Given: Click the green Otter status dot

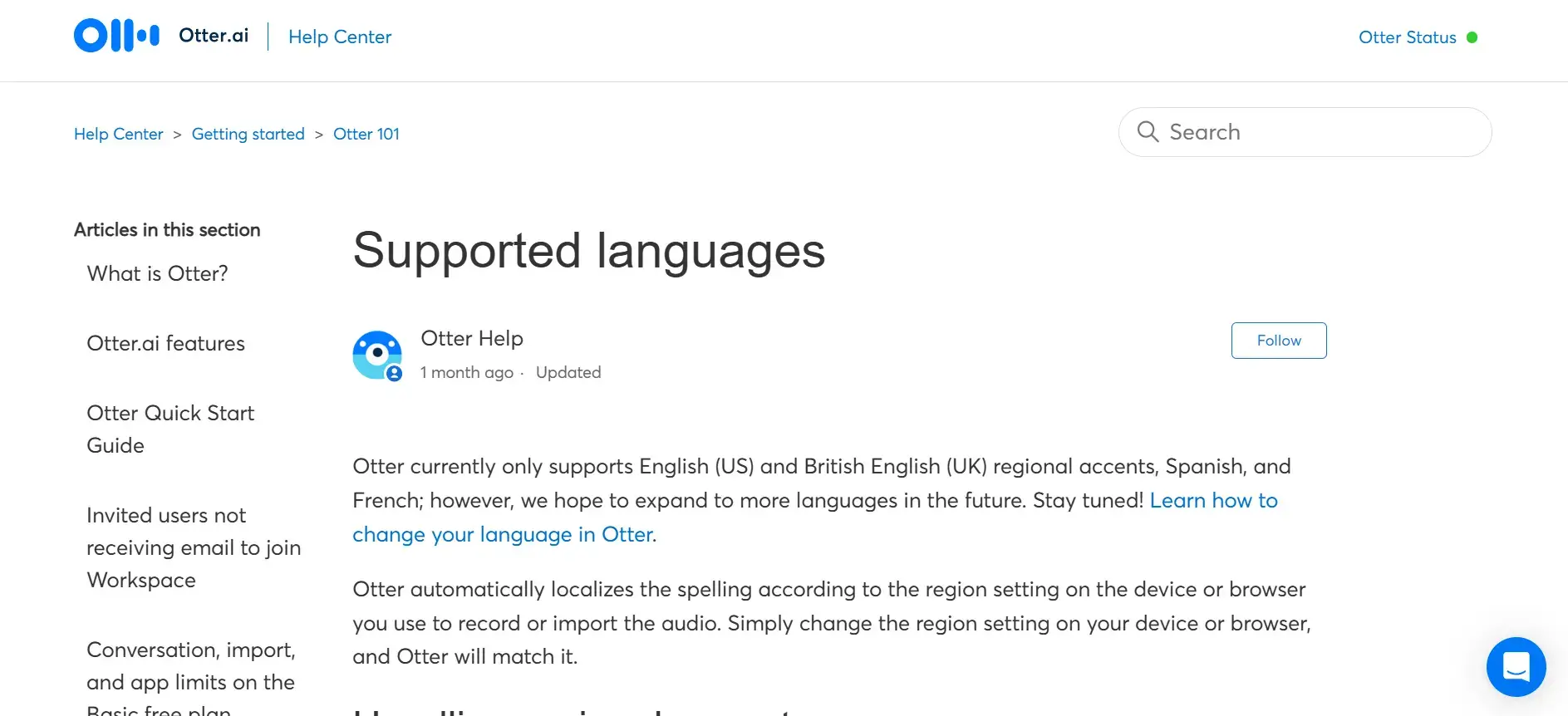Looking at the screenshot, I should (x=1472, y=37).
